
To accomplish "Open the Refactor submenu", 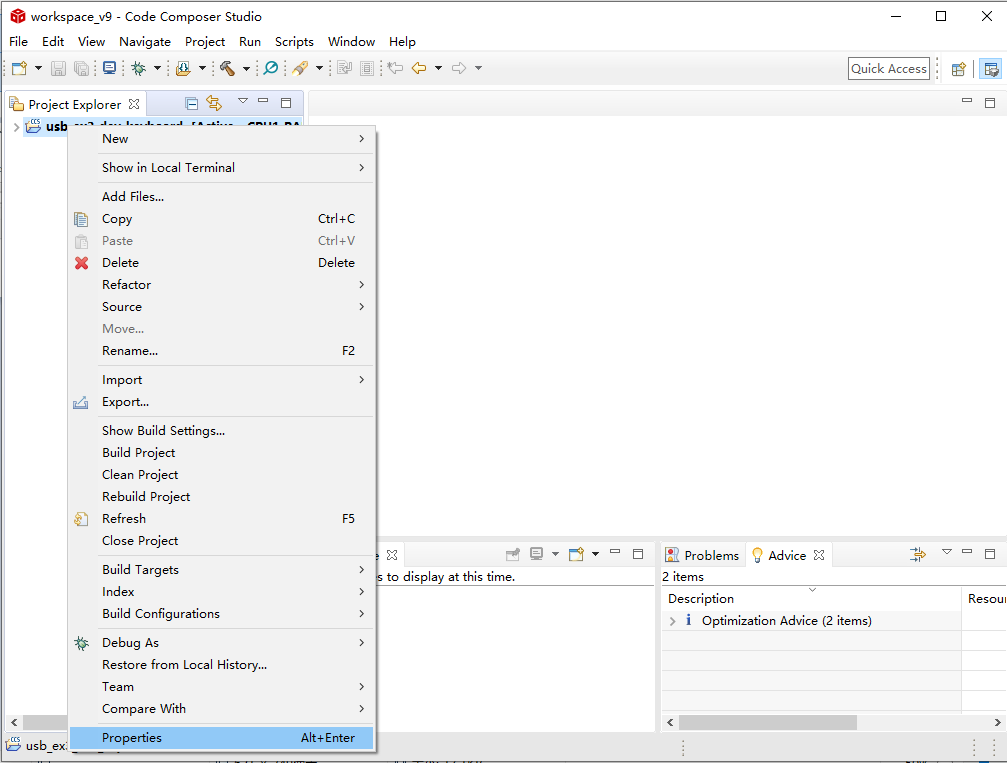I will (x=222, y=285).
